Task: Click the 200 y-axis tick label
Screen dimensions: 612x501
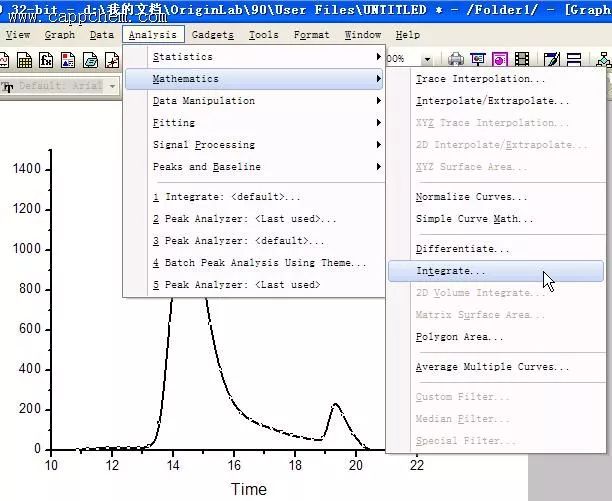Action: (x=29, y=409)
